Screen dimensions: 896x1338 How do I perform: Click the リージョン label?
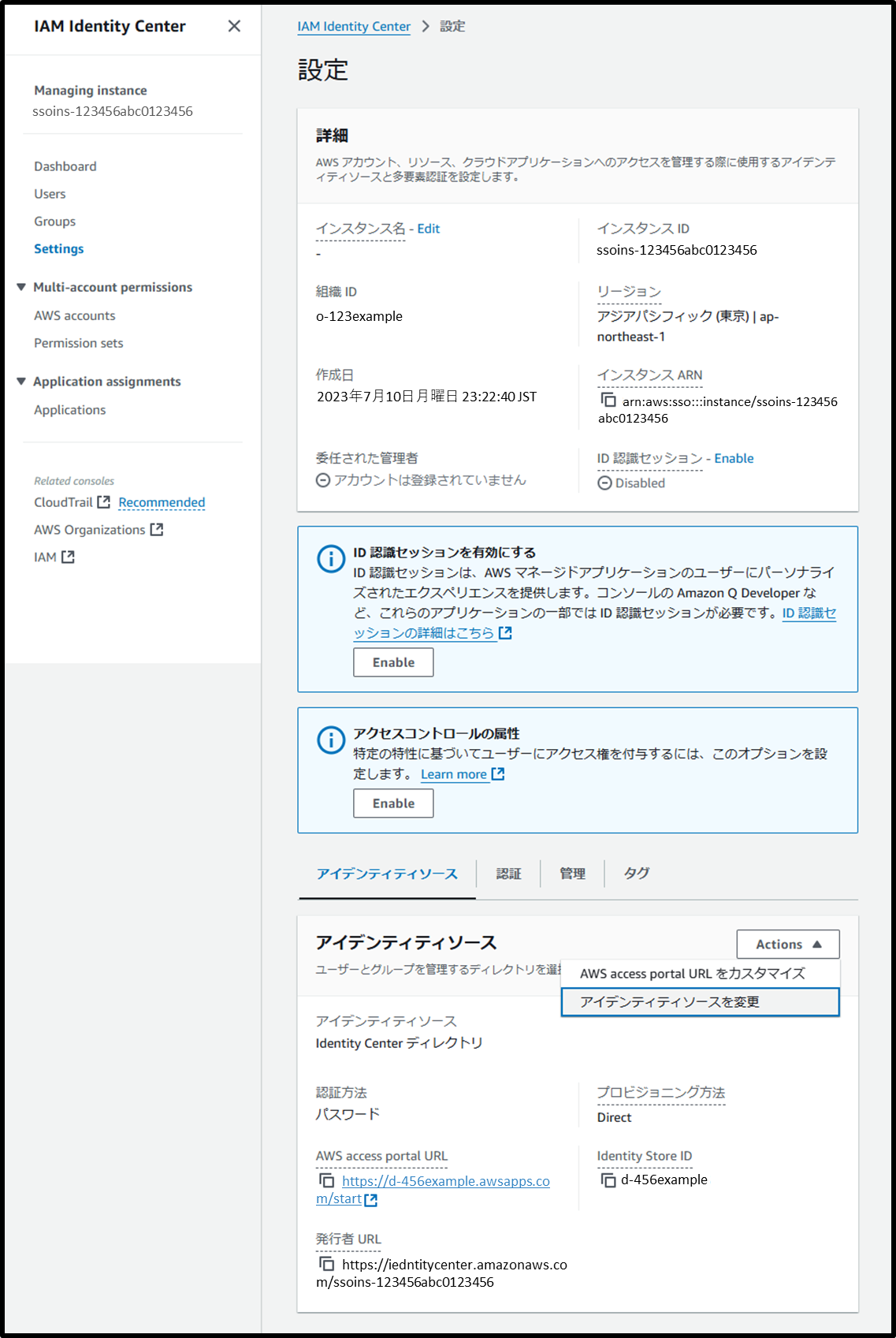coord(629,292)
